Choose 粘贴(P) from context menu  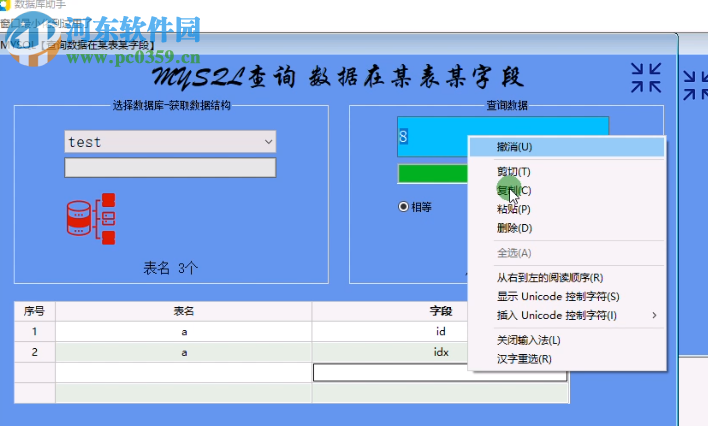click(x=567, y=209)
